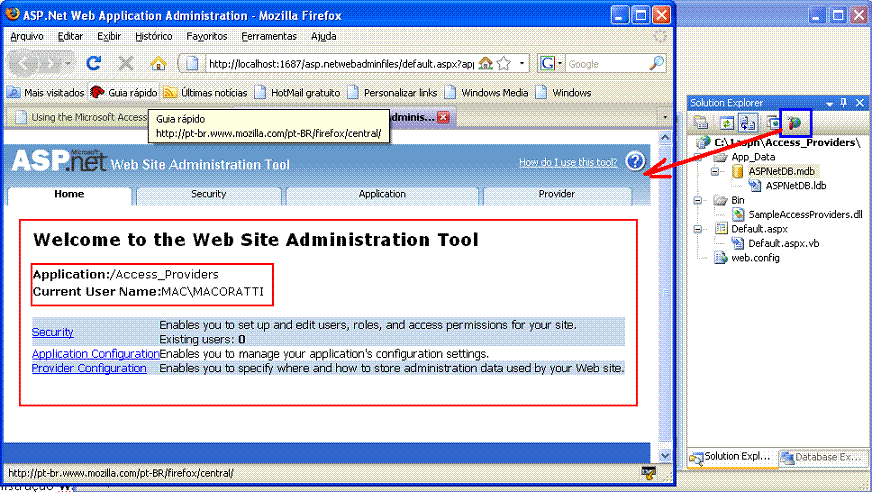Open the back/forward history dropdown arrow
872x492 pixels.
(x=67, y=63)
